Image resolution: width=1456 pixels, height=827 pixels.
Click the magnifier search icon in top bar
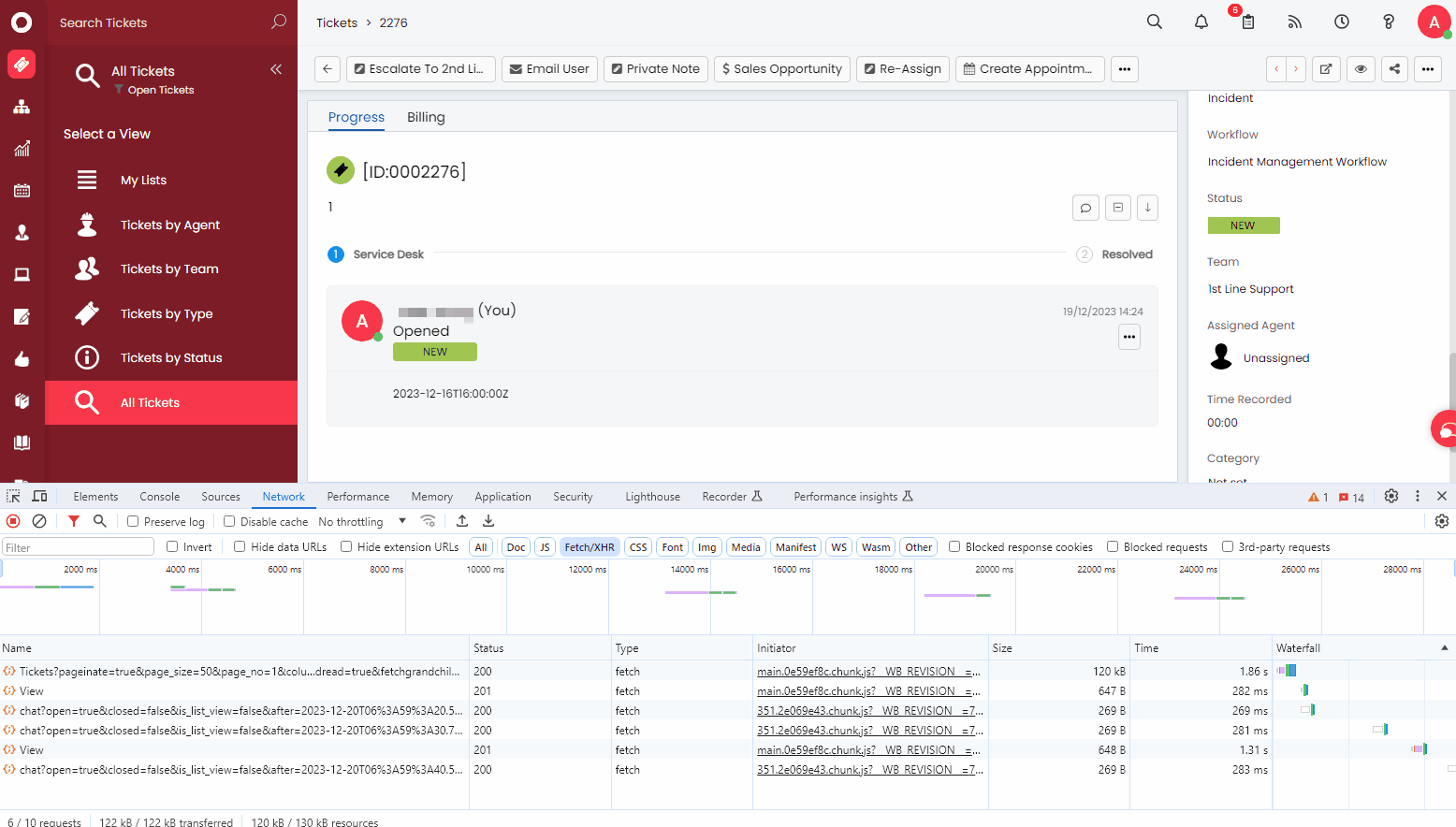pyautogui.click(x=1155, y=22)
